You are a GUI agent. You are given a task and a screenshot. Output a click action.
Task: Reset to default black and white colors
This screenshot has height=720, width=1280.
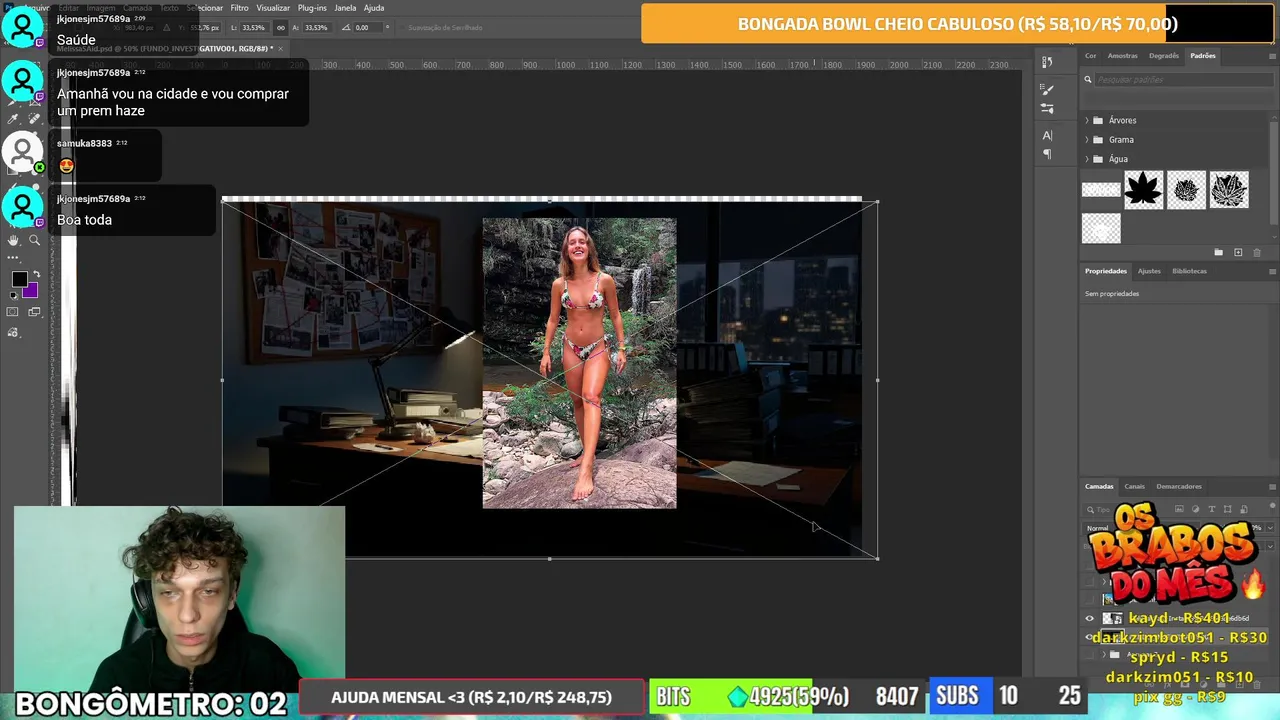coord(13,295)
